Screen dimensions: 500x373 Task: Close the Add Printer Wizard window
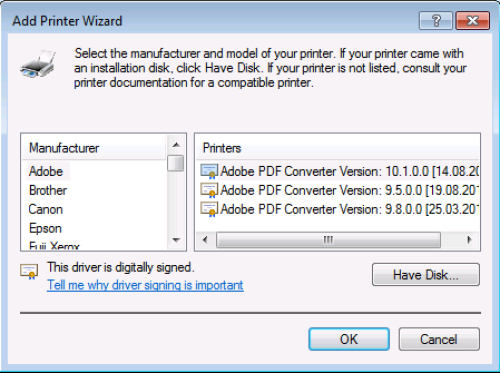pos(473,21)
